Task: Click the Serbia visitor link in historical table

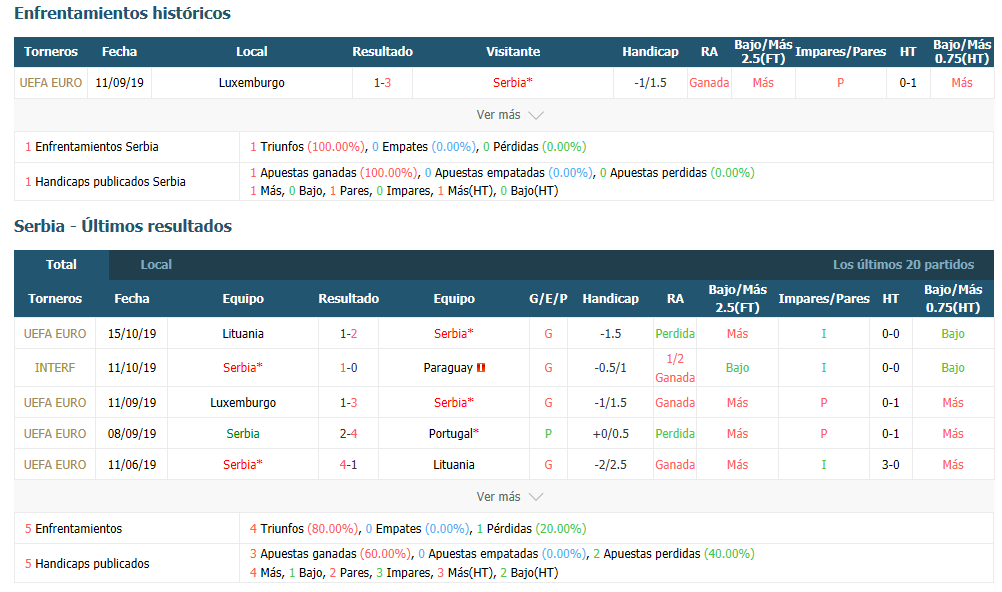Action: [x=513, y=82]
